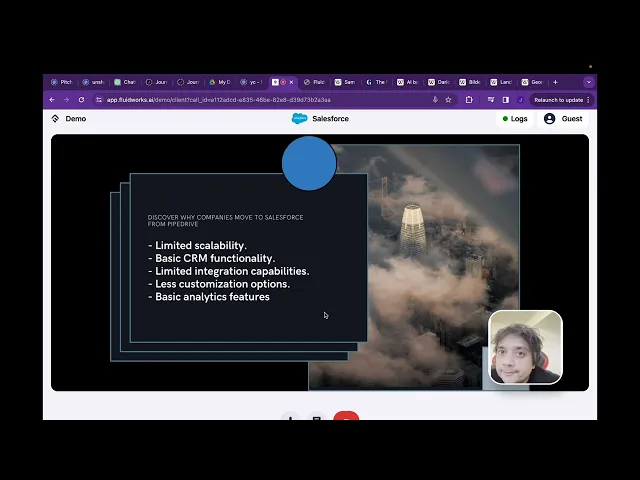Click 'Basic CRM functionality.' bullet
This screenshot has height=480, width=640.
tap(212, 258)
